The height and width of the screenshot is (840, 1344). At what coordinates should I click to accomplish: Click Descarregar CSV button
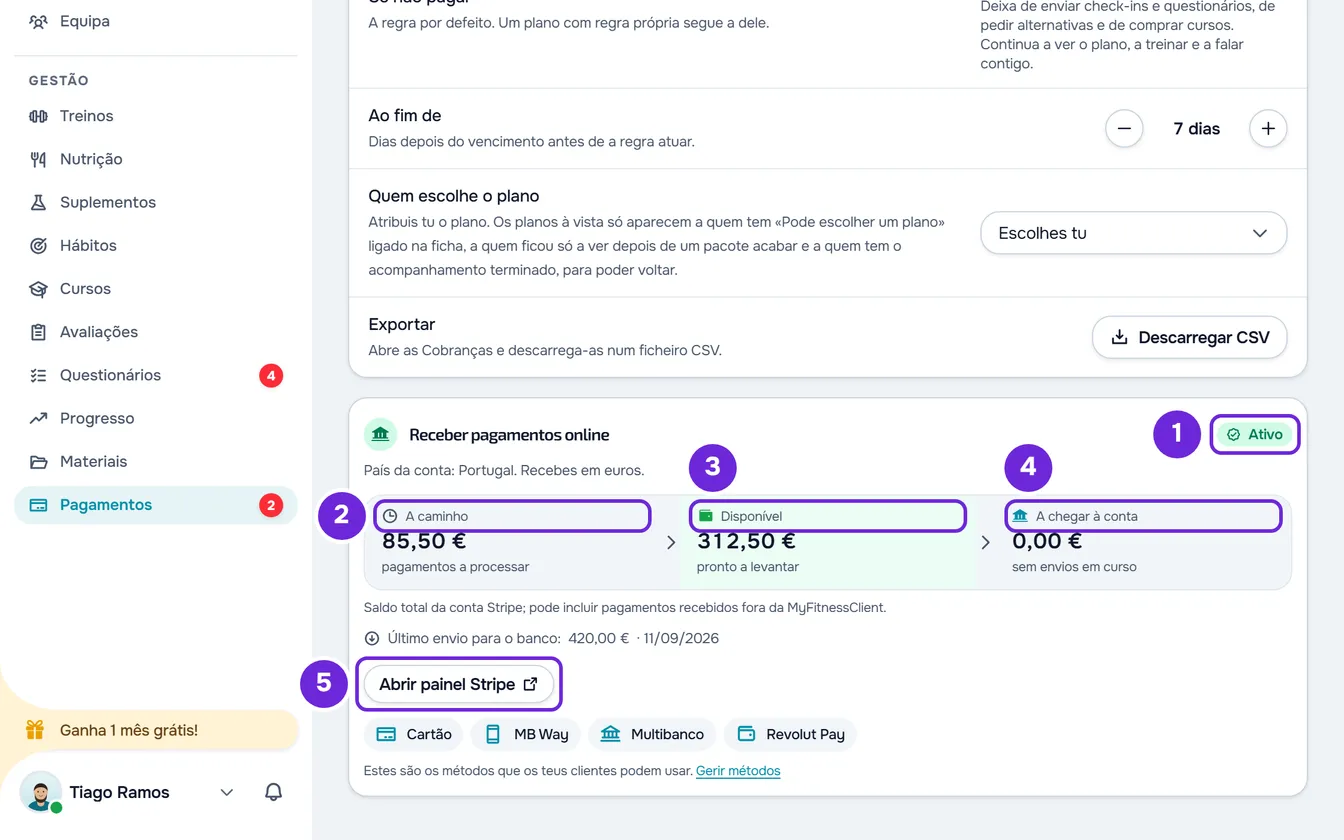click(x=1189, y=338)
